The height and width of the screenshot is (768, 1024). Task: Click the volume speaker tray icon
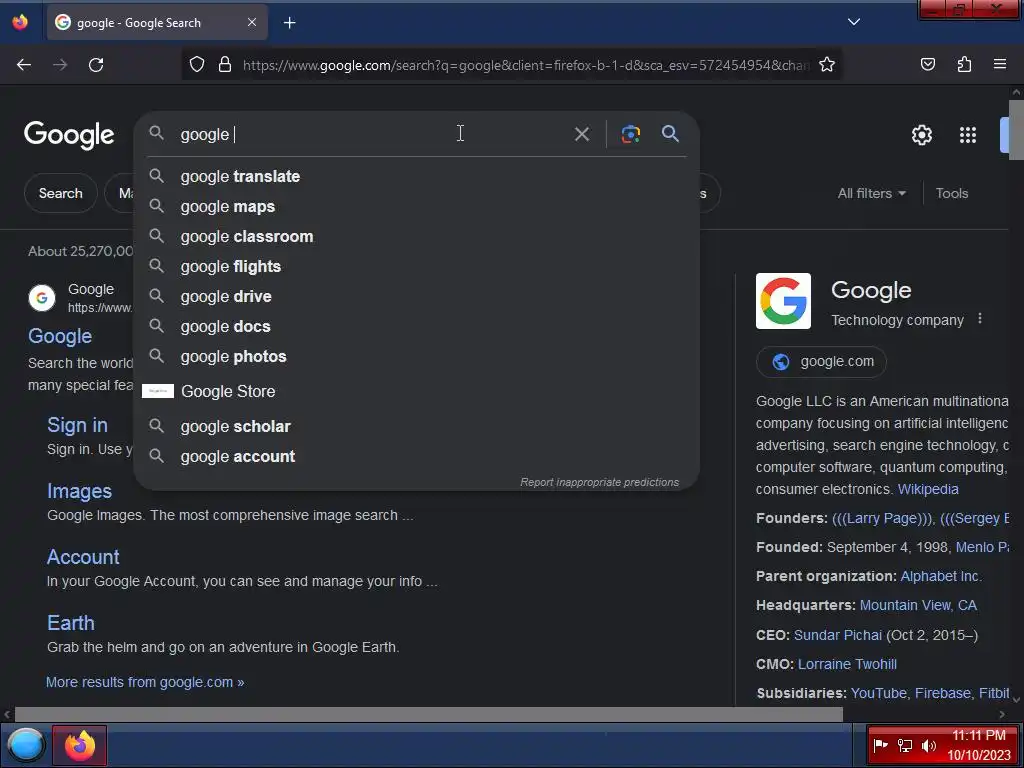coord(928,745)
